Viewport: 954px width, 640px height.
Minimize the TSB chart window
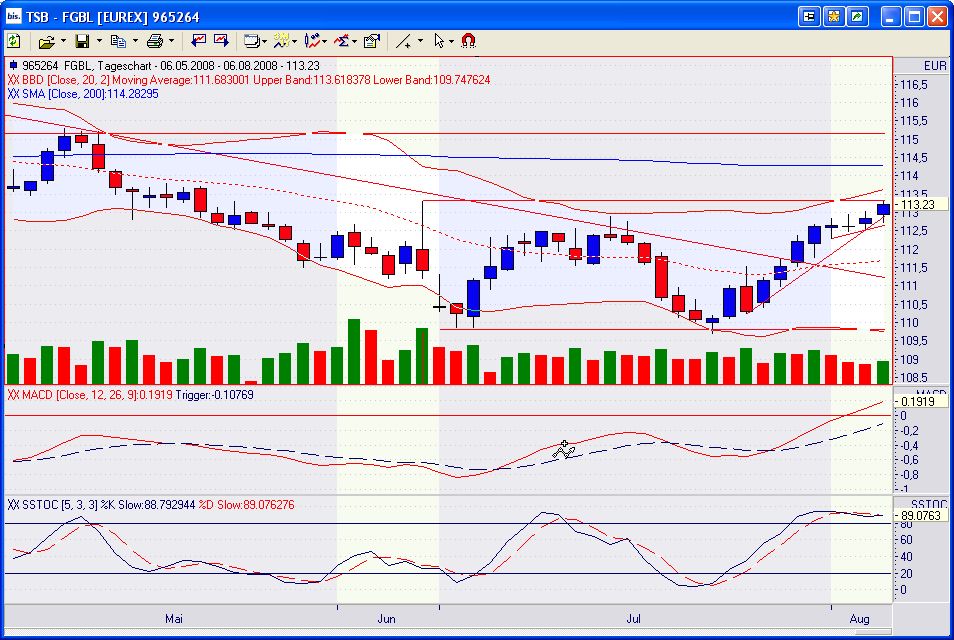click(891, 16)
